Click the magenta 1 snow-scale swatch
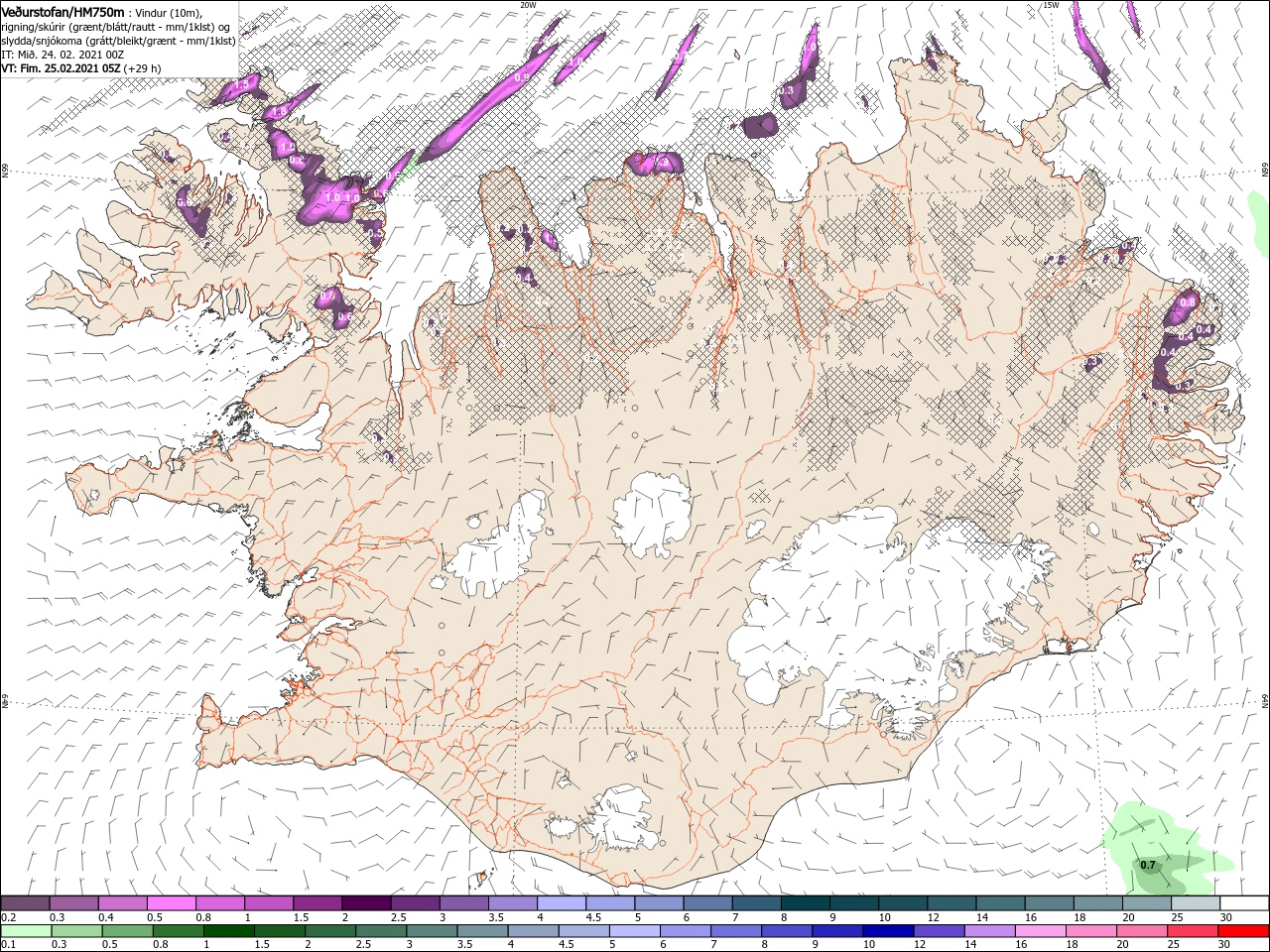This screenshot has height=952, width=1270. click(x=268, y=903)
